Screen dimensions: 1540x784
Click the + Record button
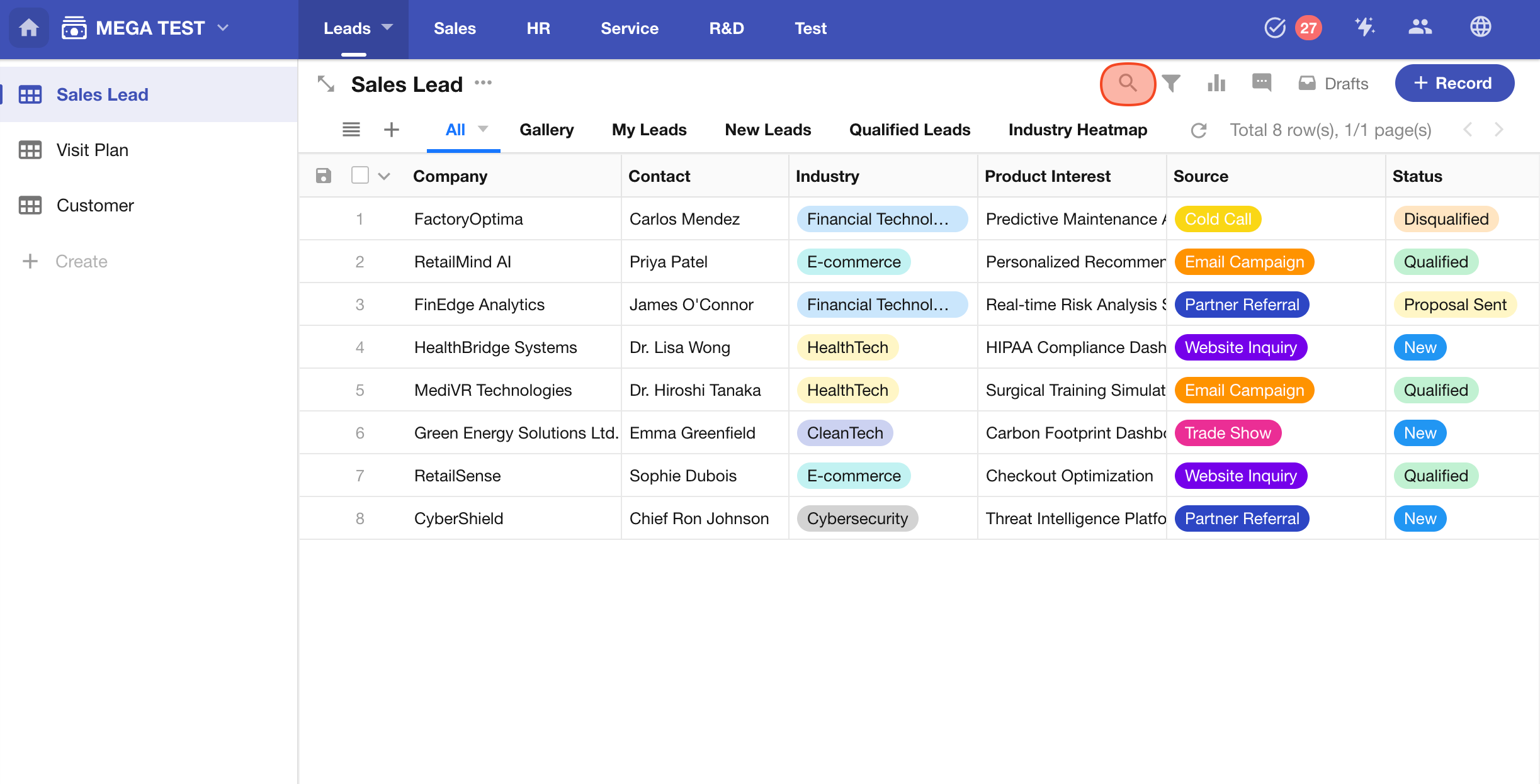point(1454,83)
